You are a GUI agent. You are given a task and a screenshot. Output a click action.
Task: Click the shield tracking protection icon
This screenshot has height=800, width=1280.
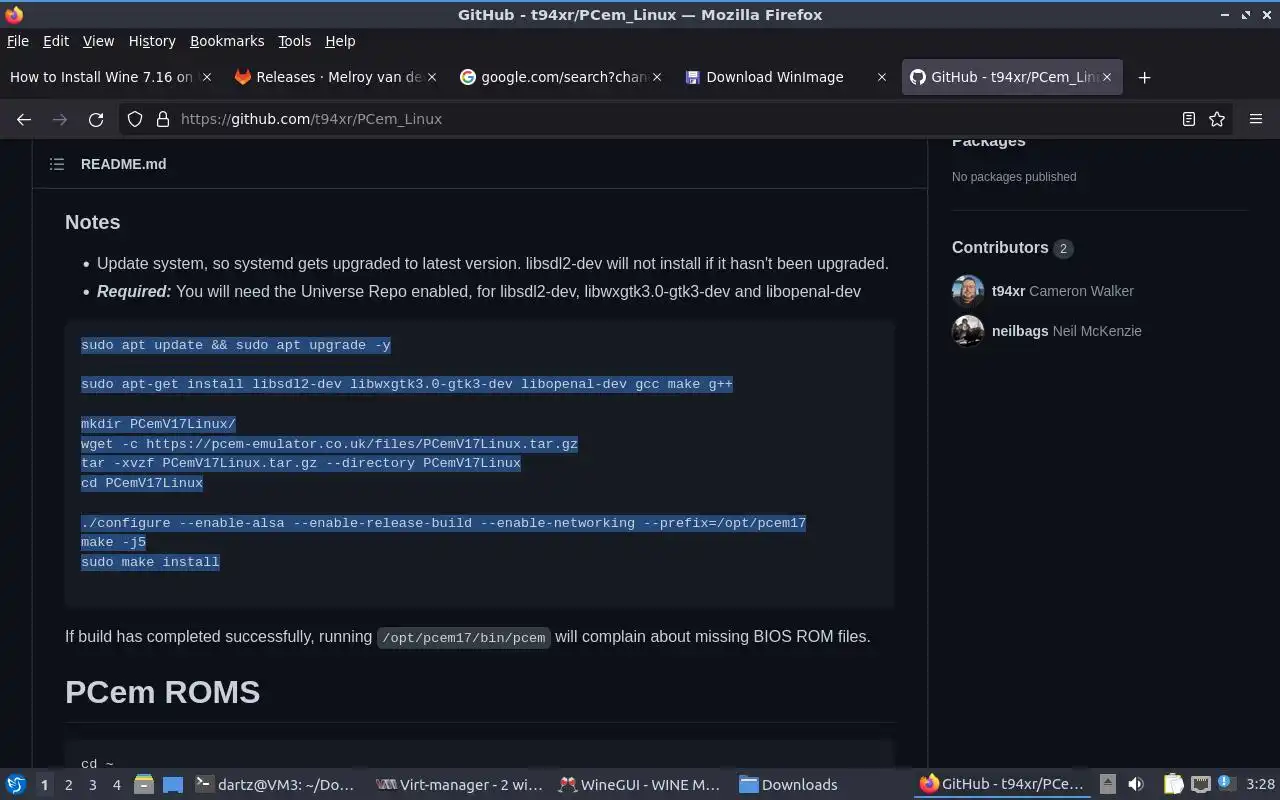(135, 119)
